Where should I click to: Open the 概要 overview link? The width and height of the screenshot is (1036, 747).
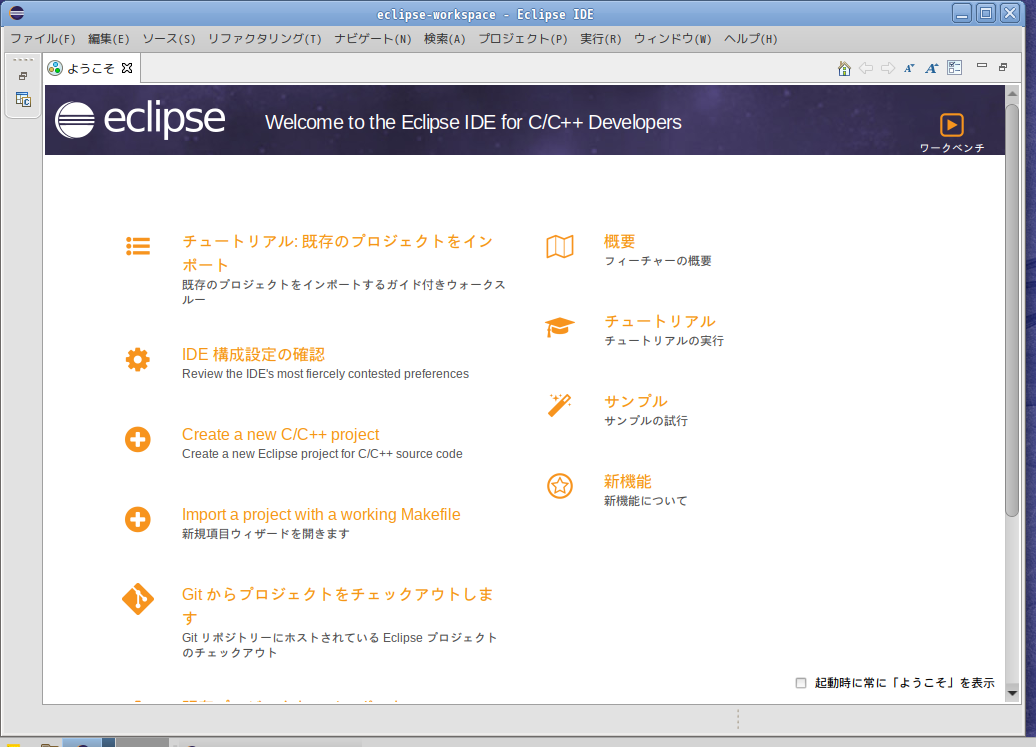[x=620, y=242]
